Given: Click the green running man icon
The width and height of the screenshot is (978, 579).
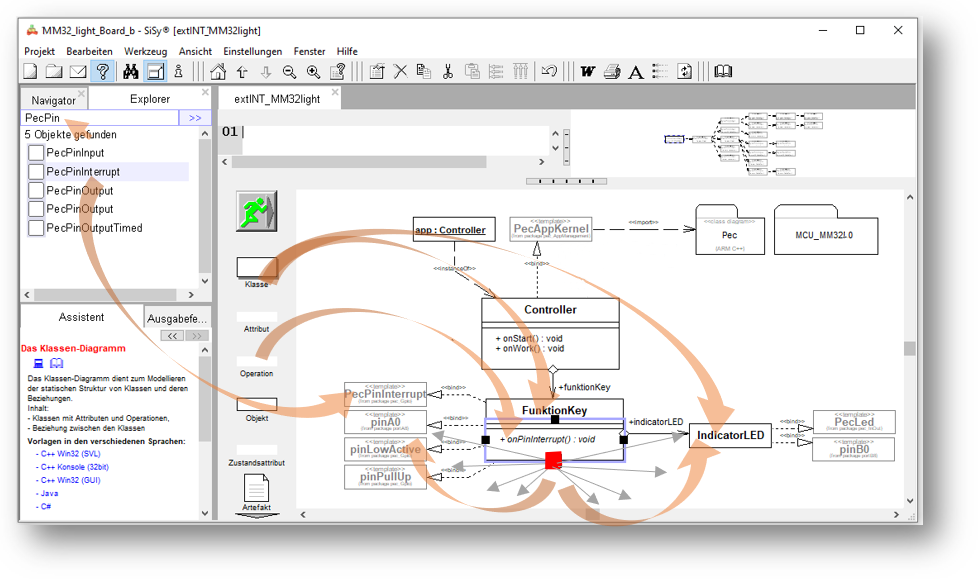Looking at the screenshot, I should [x=256, y=211].
